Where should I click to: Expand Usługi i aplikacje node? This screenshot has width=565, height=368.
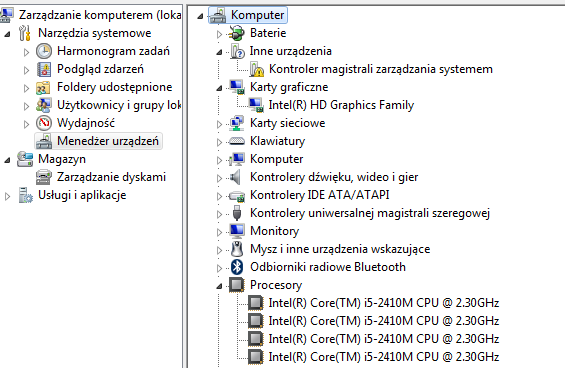tap(7, 196)
